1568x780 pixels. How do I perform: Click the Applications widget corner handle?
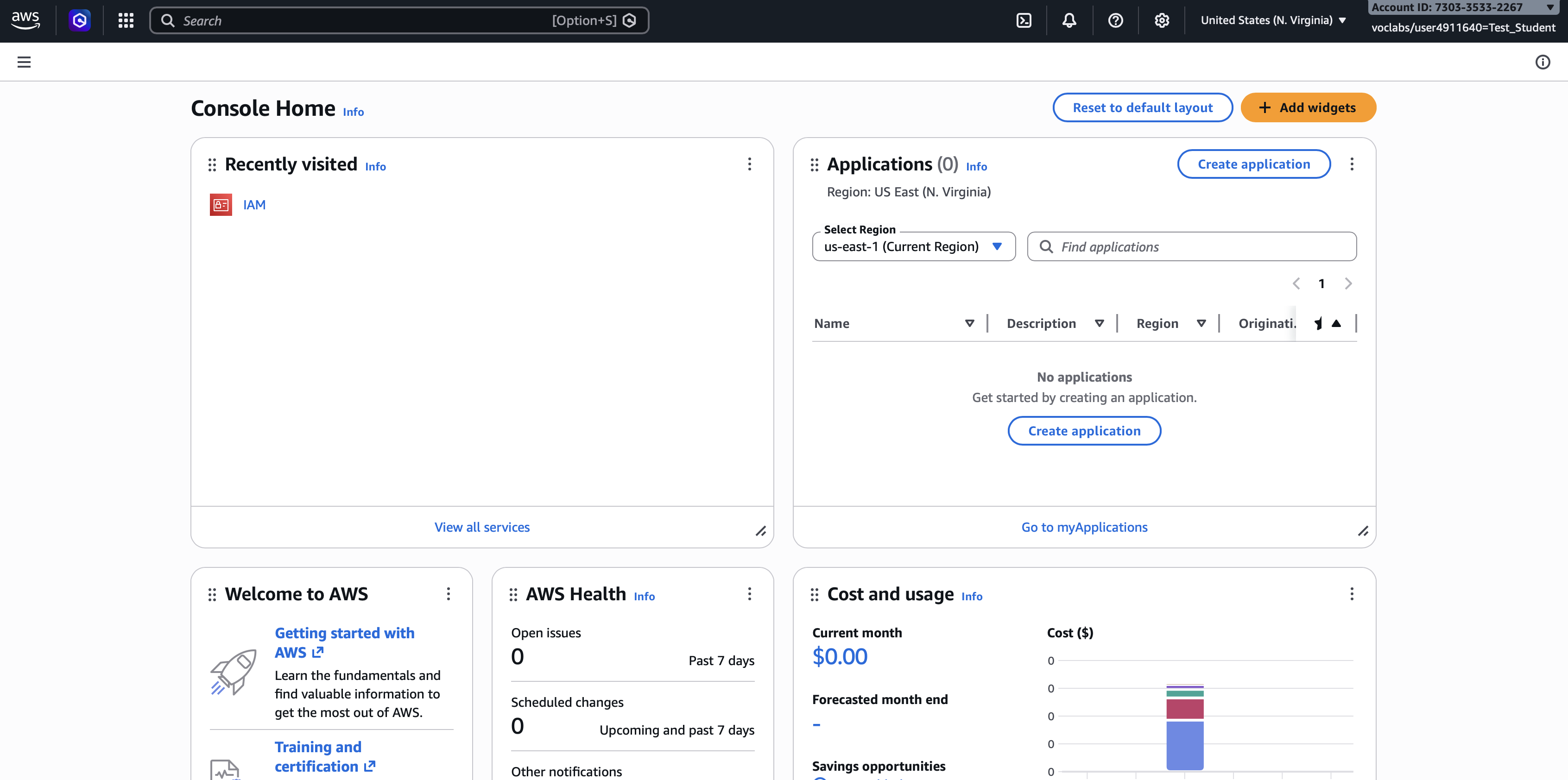click(x=1363, y=531)
